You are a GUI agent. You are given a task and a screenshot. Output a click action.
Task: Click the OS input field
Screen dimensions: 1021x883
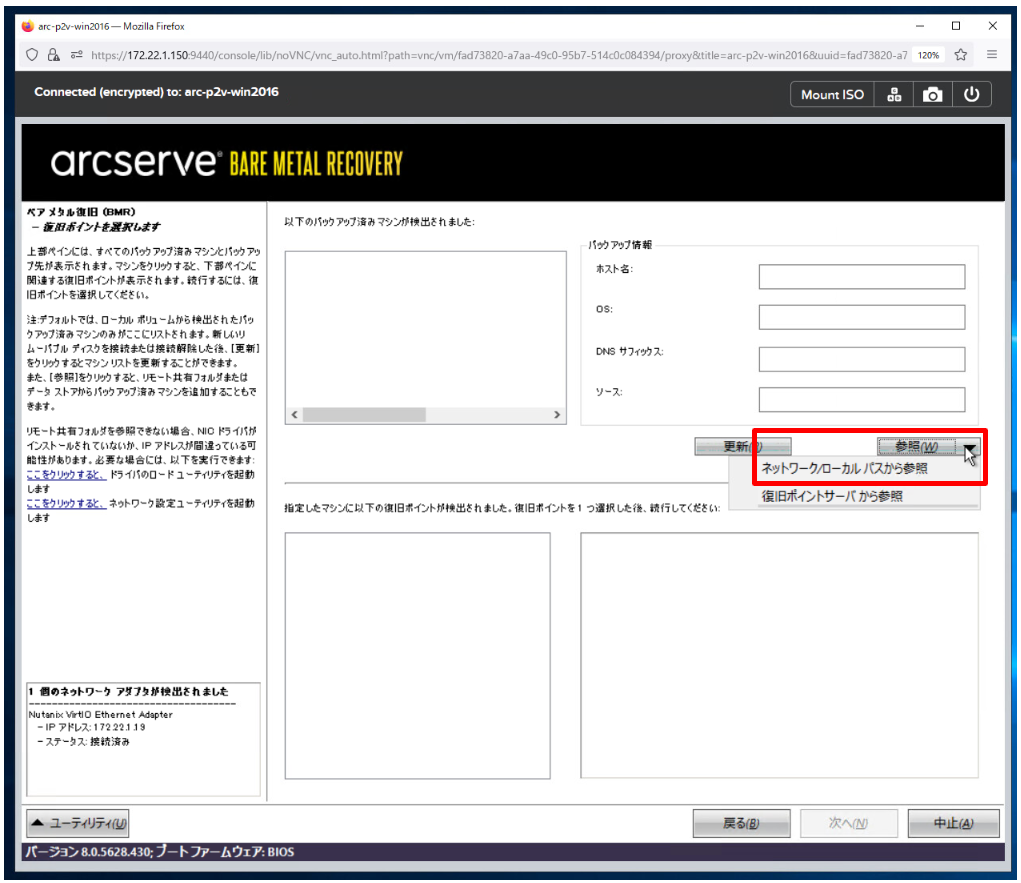pos(861,317)
